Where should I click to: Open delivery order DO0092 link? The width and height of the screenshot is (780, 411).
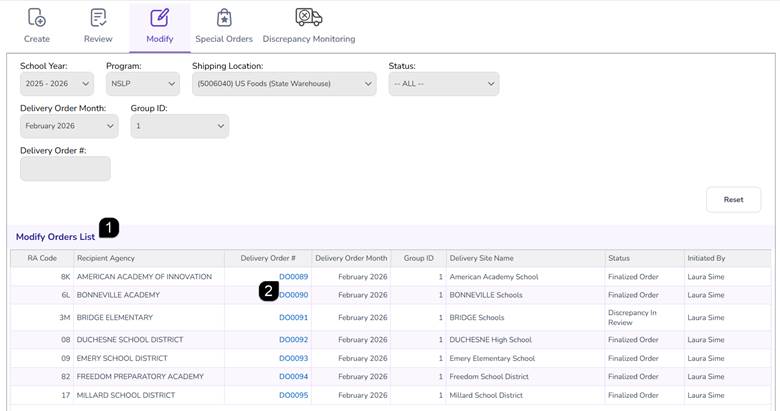click(x=293, y=340)
